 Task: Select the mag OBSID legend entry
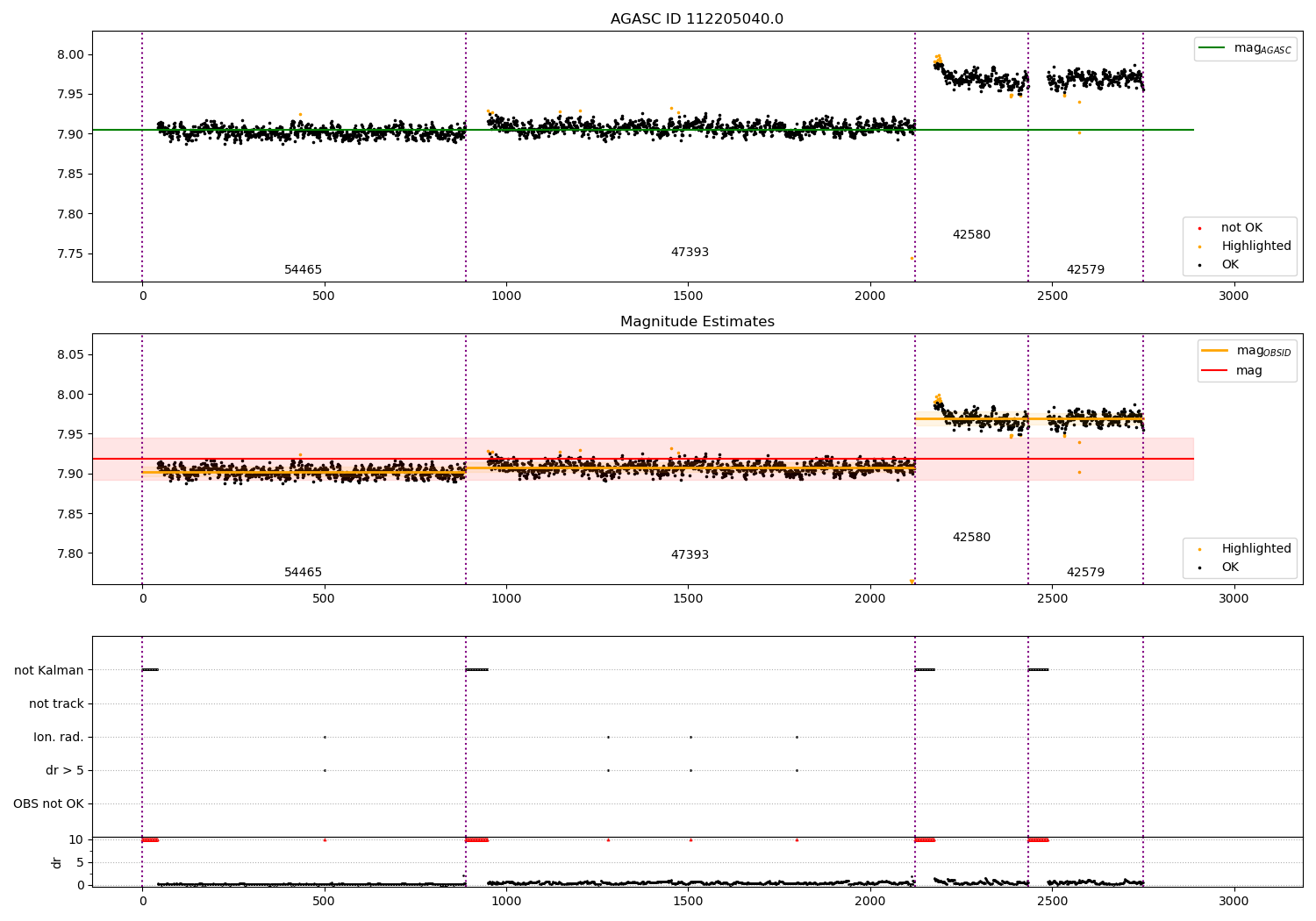coord(1246,351)
